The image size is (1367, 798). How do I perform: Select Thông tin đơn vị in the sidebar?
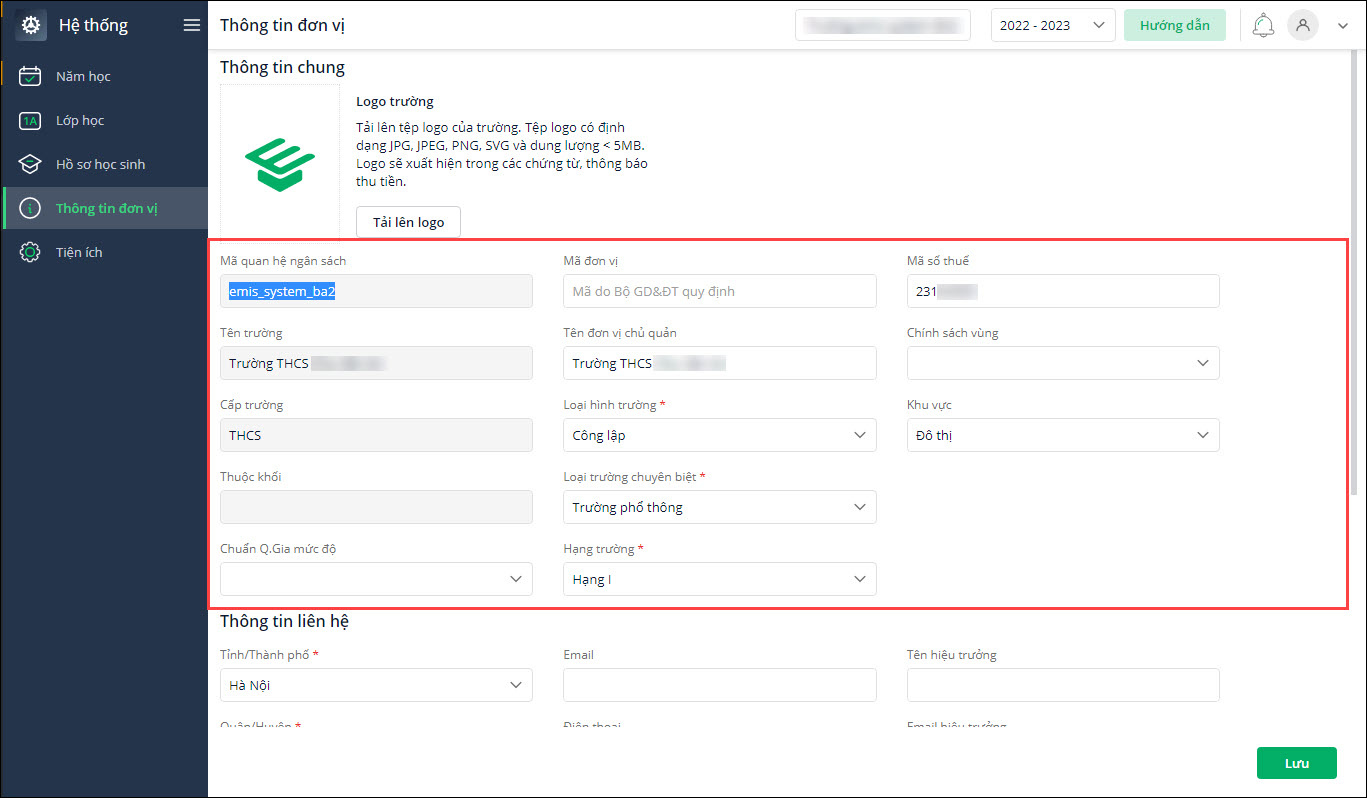pos(104,208)
